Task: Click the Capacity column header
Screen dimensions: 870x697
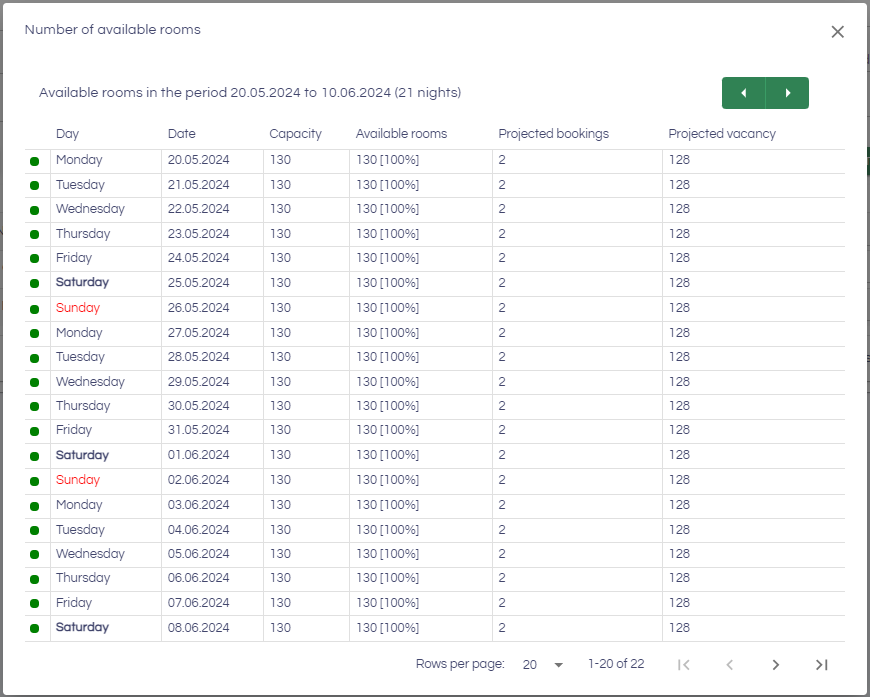Action: coord(296,134)
